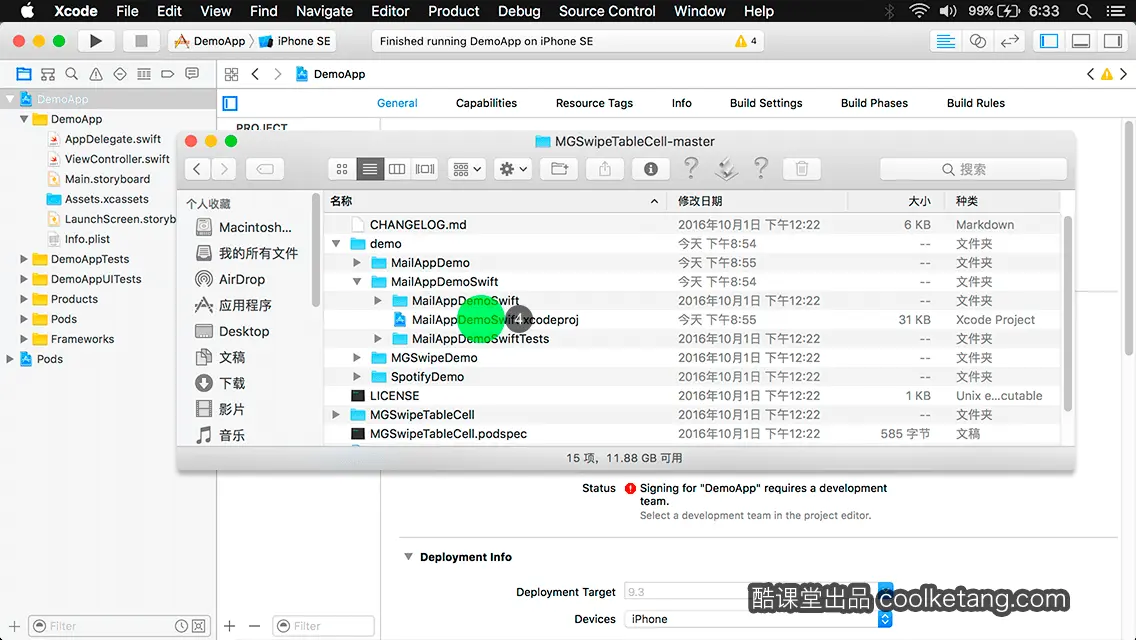Open the Symbol navigator in Xcode

(48, 74)
